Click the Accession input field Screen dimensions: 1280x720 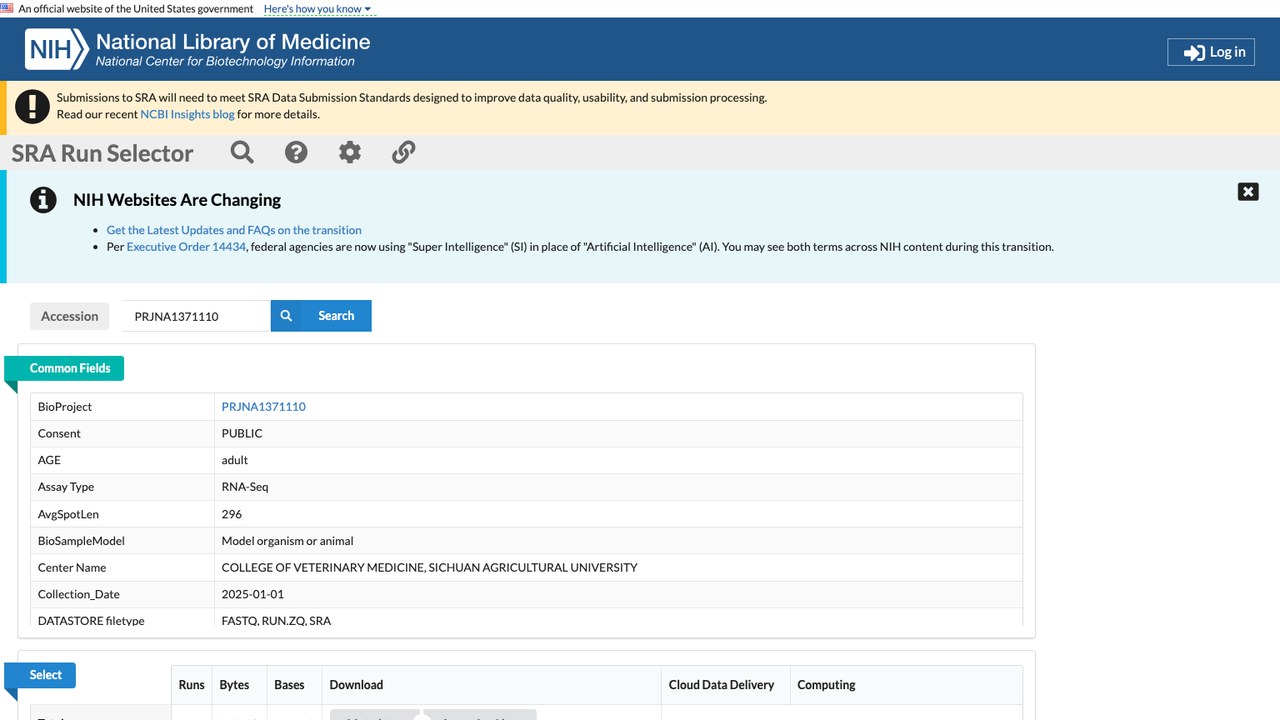196,316
